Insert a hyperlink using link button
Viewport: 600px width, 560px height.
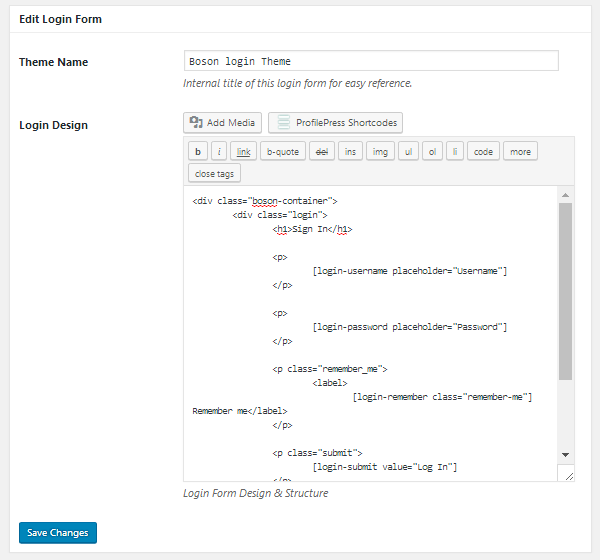point(243,151)
